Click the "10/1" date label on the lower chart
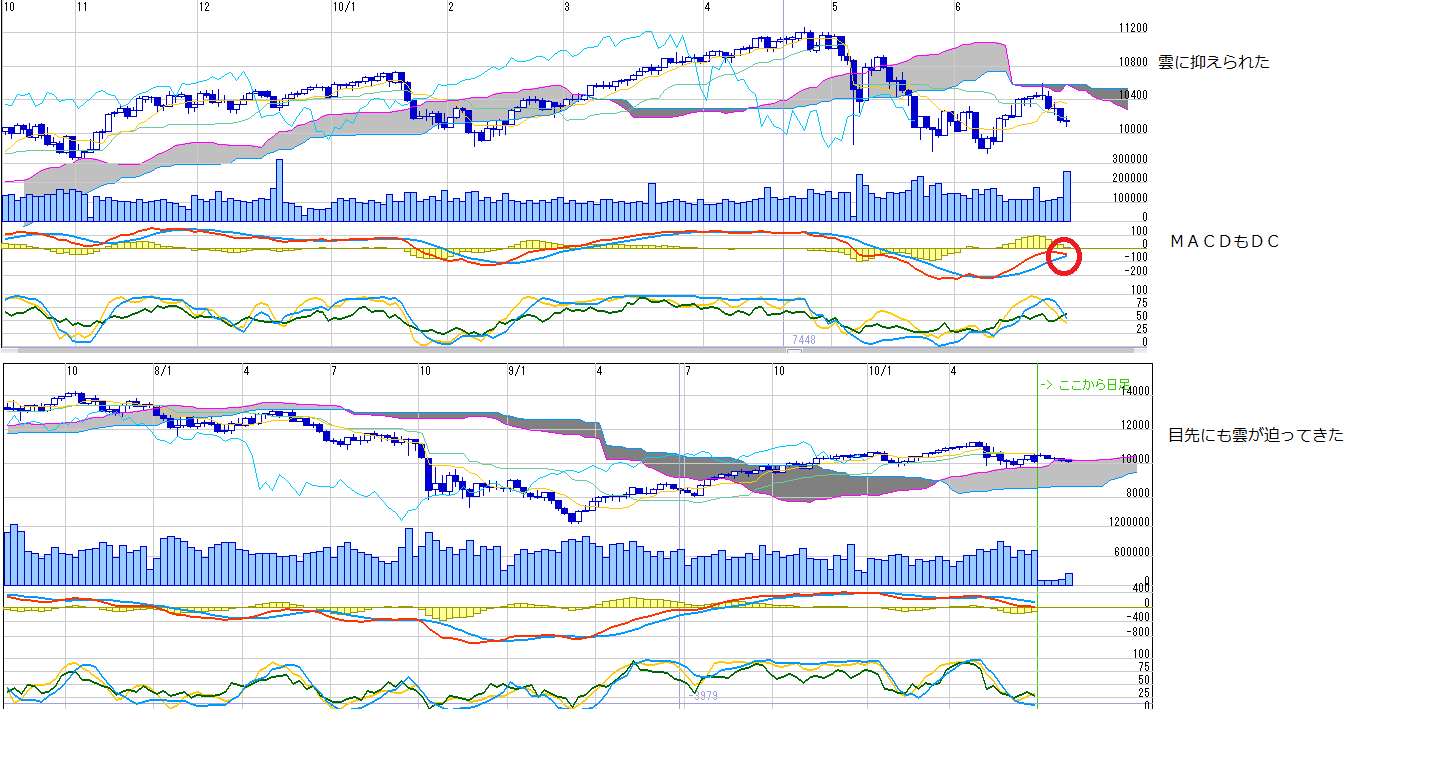 point(880,370)
